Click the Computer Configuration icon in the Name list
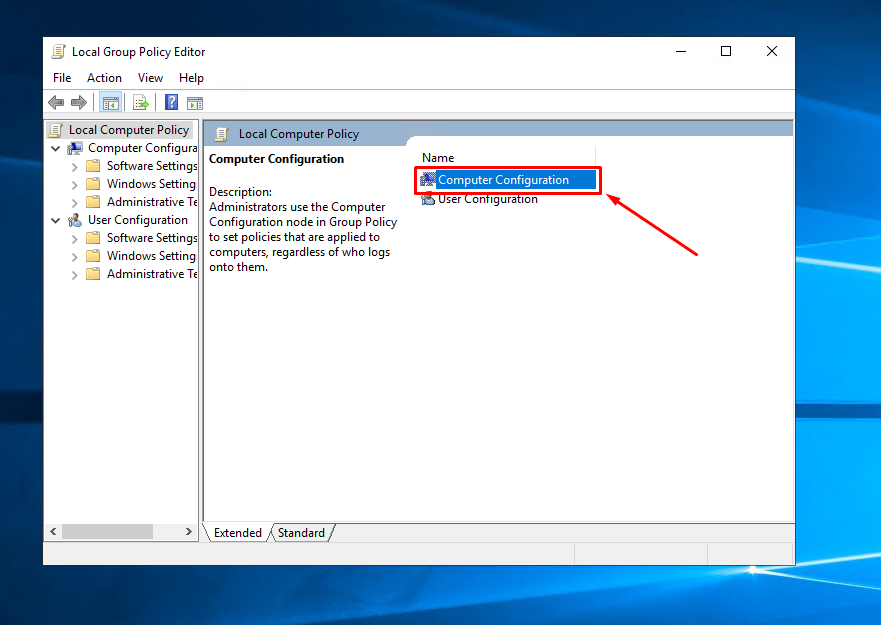Screen dimensions: 881x625 [428, 180]
